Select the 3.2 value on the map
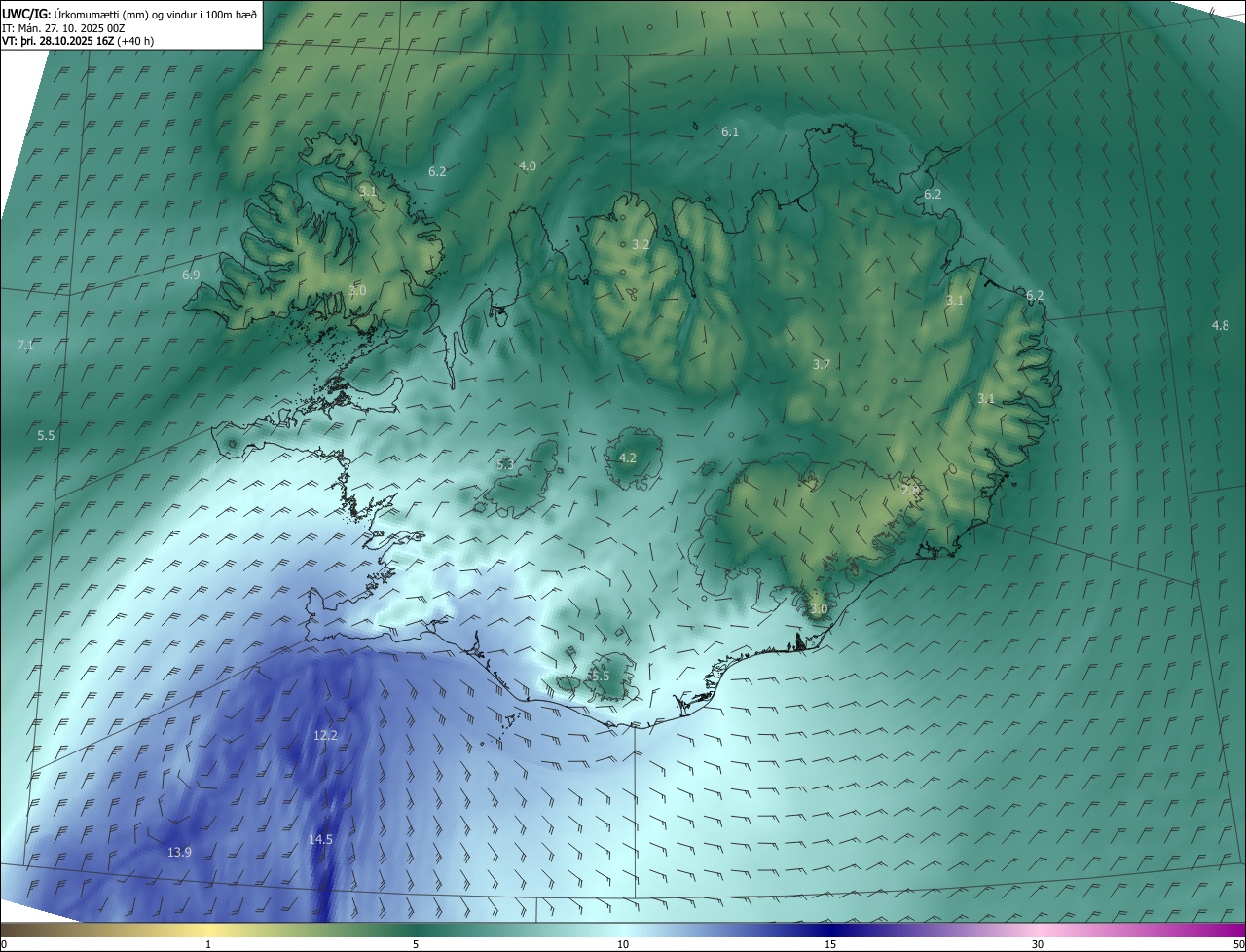The image size is (1246, 952). [x=641, y=244]
